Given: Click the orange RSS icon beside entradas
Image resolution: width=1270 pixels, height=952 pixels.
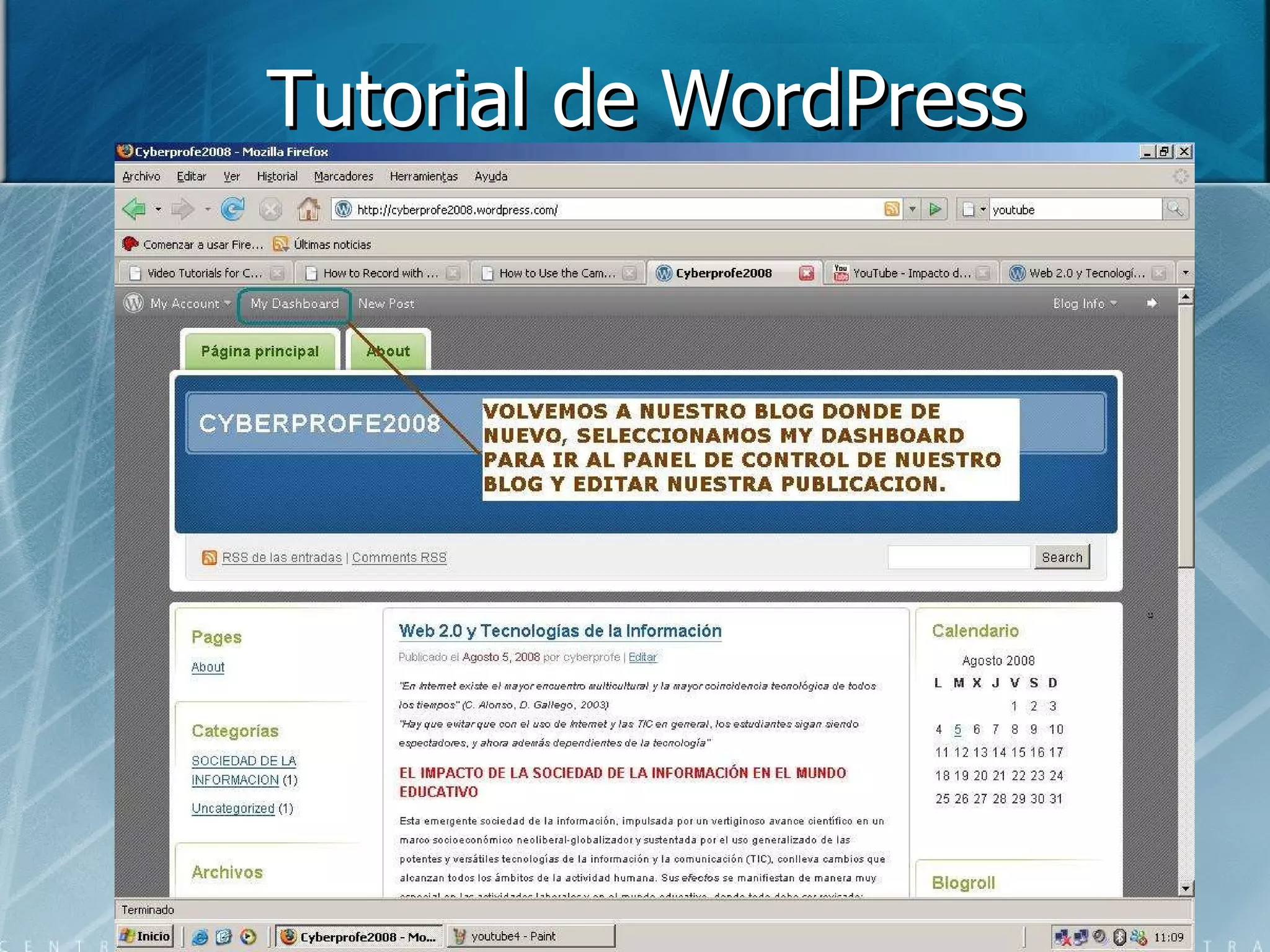Looking at the screenshot, I should pyautogui.click(x=210, y=557).
